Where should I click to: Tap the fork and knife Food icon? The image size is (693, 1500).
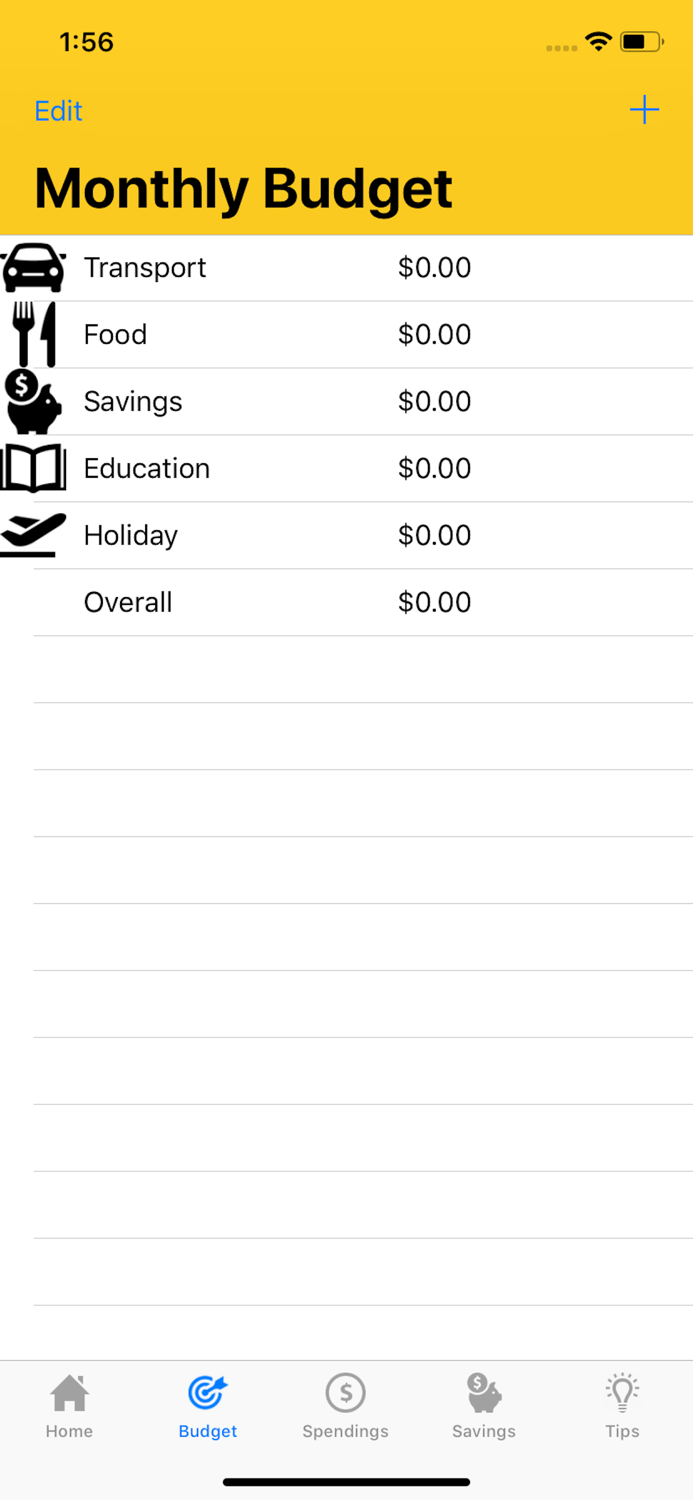pyautogui.click(x=33, y=334)
